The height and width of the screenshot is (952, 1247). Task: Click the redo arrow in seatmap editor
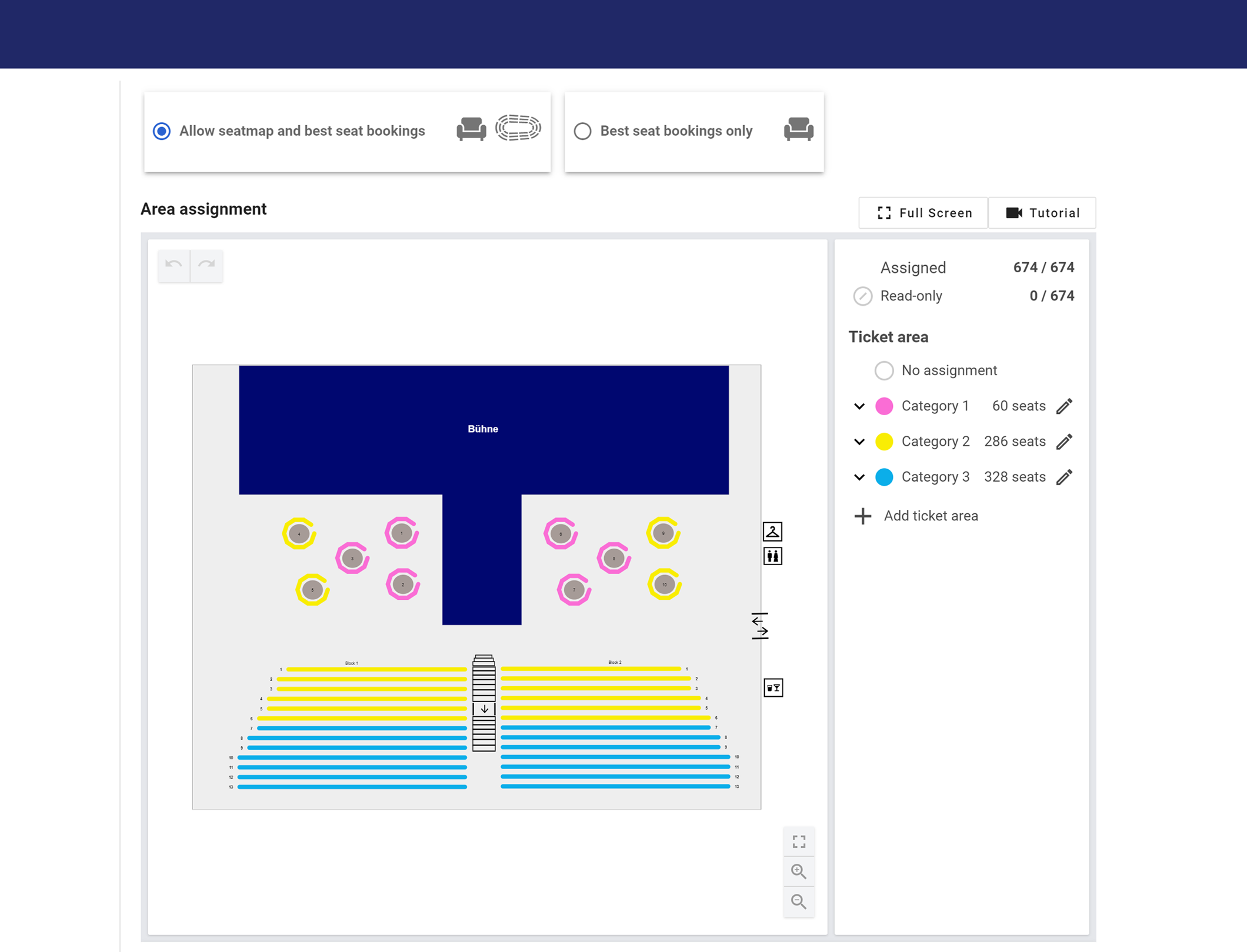(206, 265)
